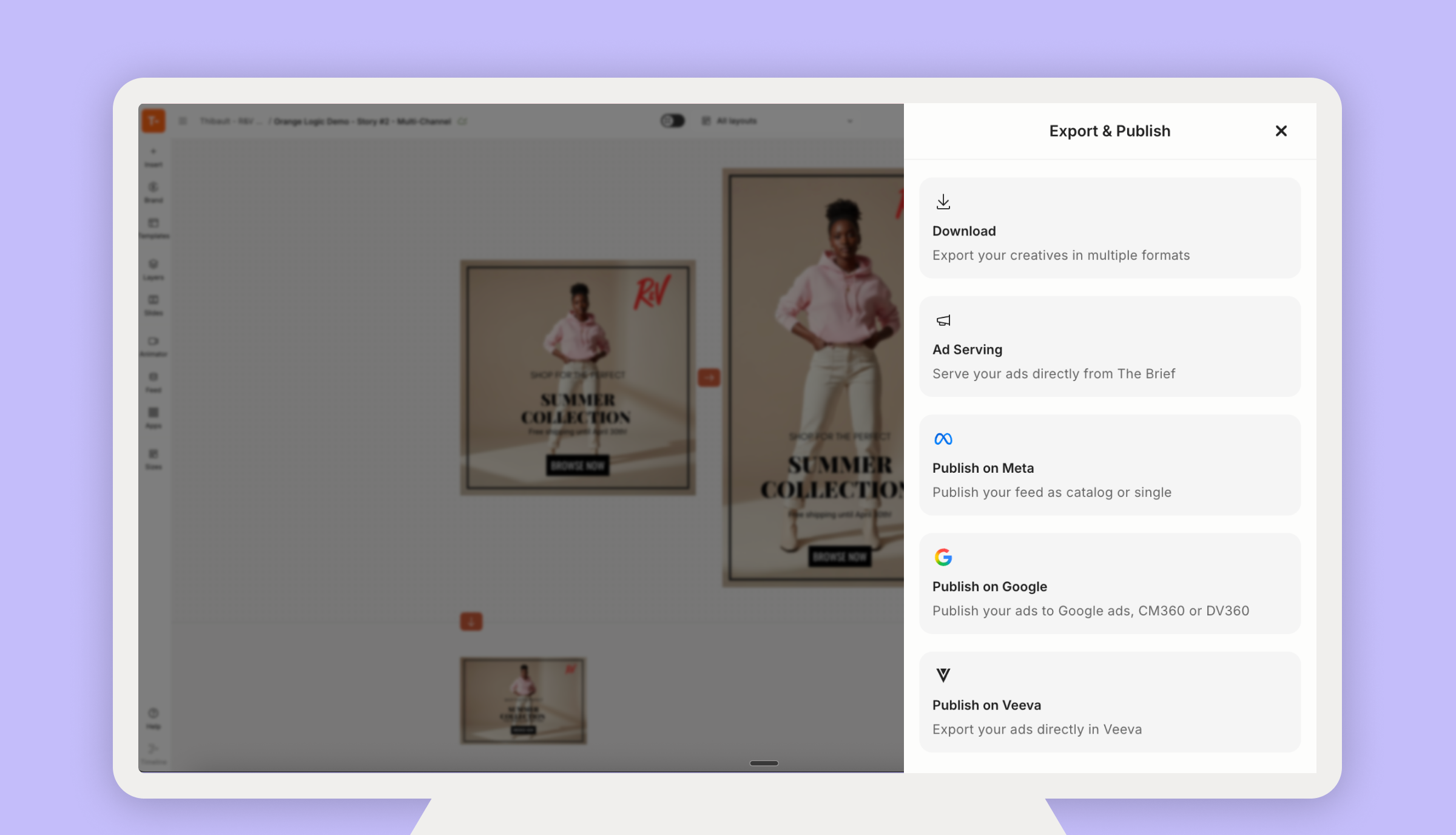Image resolution: width=1456 pixels, height=835 pixels.
Task: Open the Insert panel in sidebar
Action: pos(153,157)
